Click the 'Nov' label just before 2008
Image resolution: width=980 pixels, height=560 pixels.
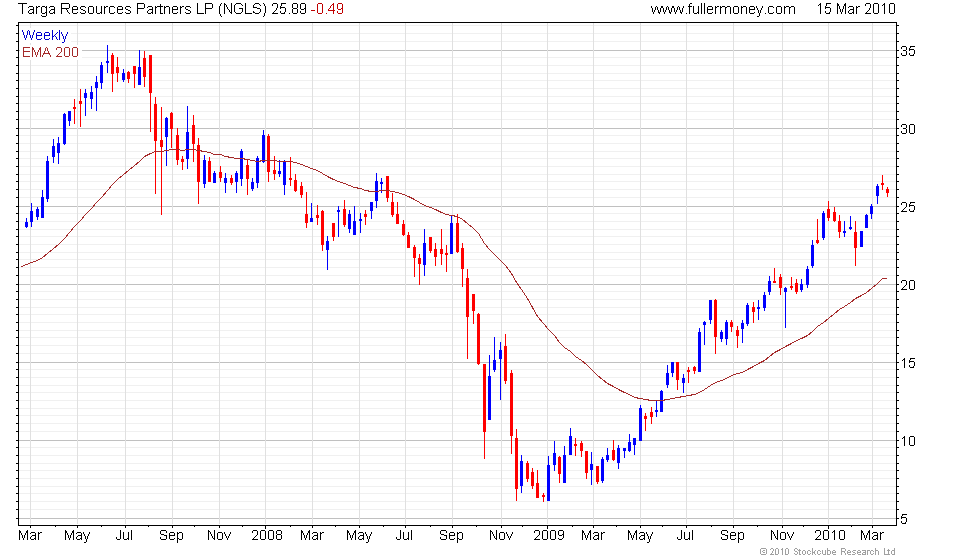pyautogui.click(x=219, y=536)
